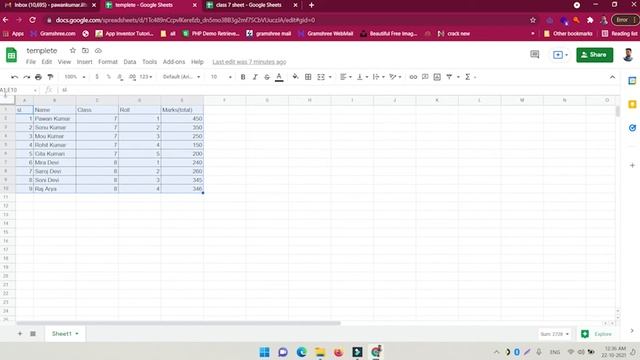
Task: Show all sheets list
Action: pyautogui.click(x=33, y=333)
